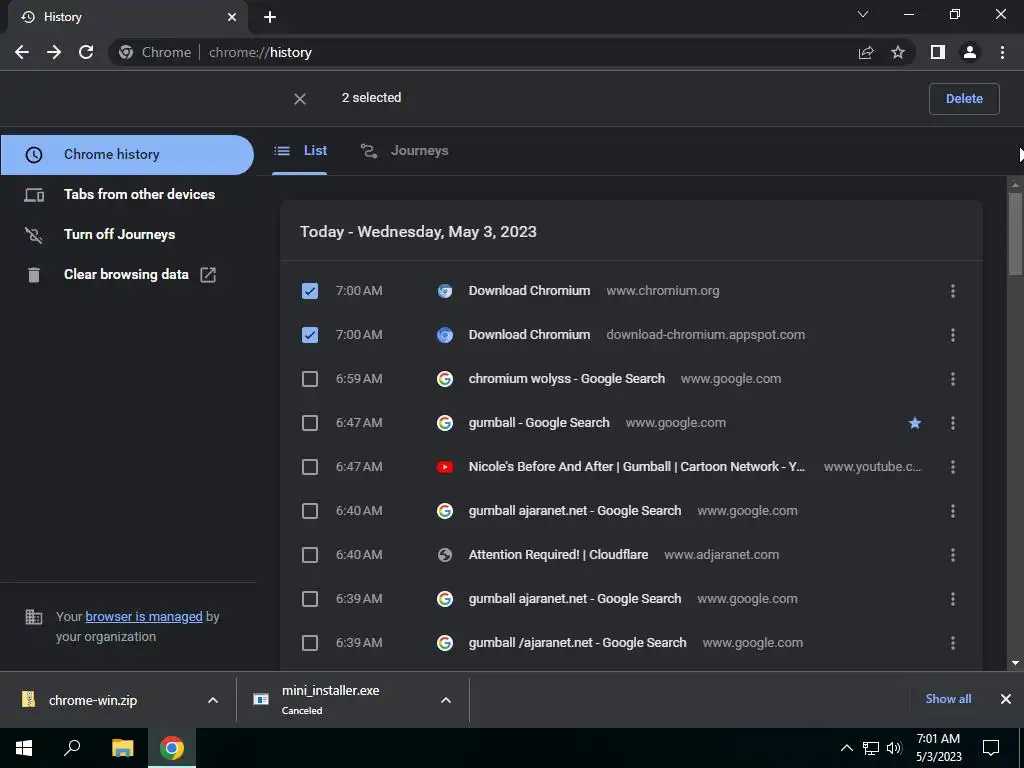Delete the selected history items
This screenshot has width=1024, height=768.
tap(964, 99)
